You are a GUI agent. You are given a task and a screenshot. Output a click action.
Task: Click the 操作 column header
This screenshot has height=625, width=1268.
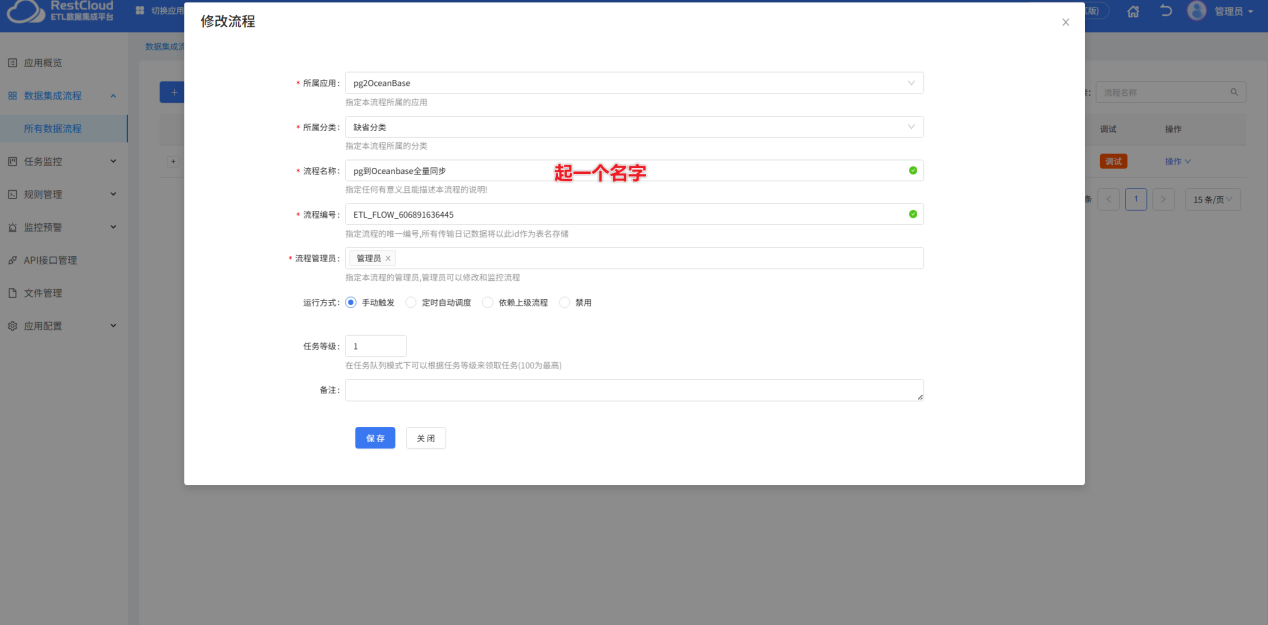pos(1173,129)
